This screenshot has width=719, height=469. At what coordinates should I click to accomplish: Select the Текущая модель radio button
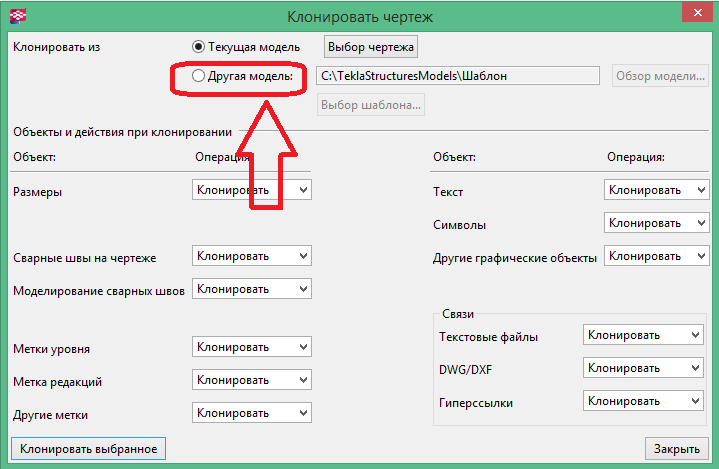(x=199, y=47)
